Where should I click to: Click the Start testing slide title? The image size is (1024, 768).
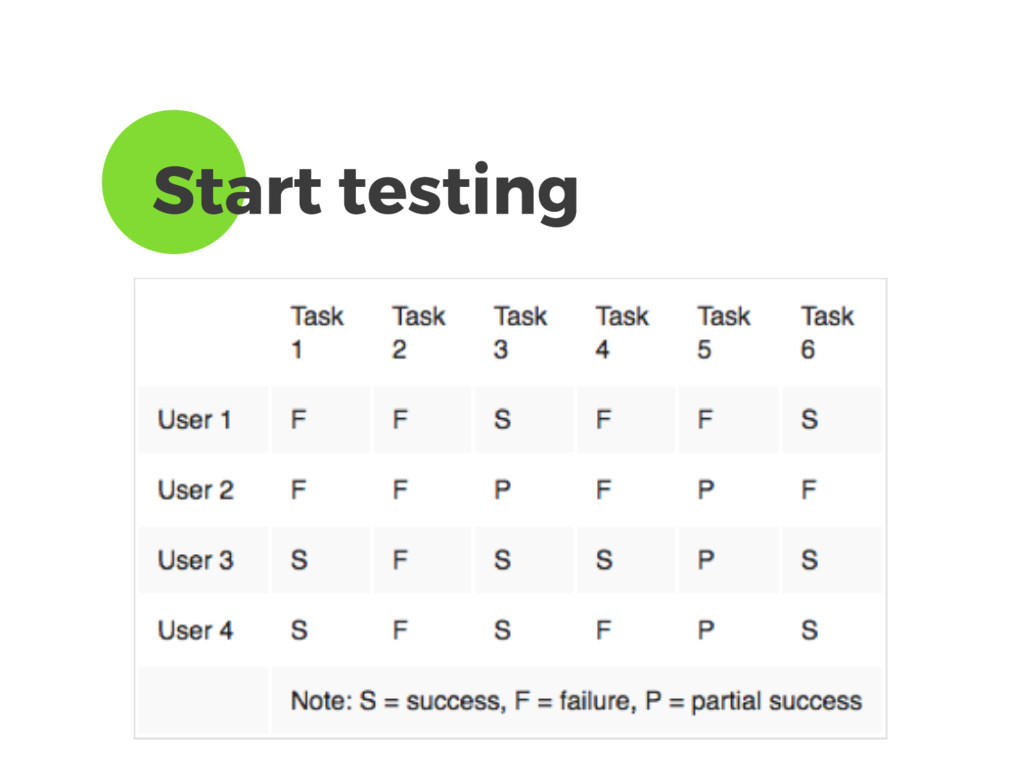(x=365, y=190)
